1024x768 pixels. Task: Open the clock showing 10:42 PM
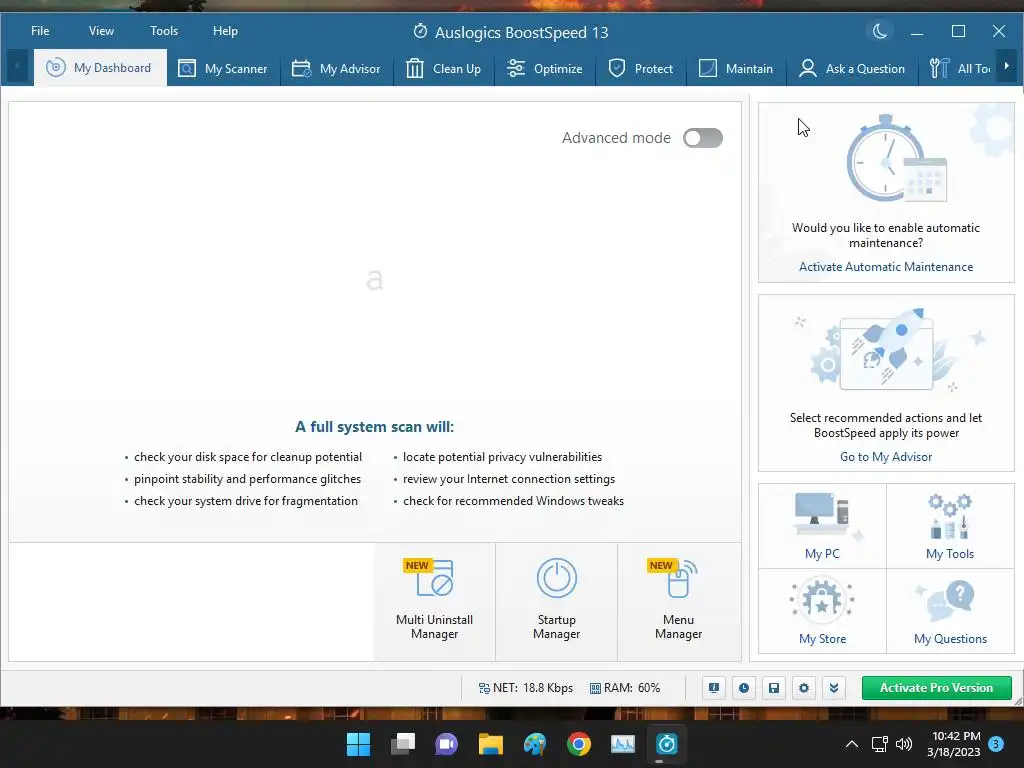(x=953, y=744)
